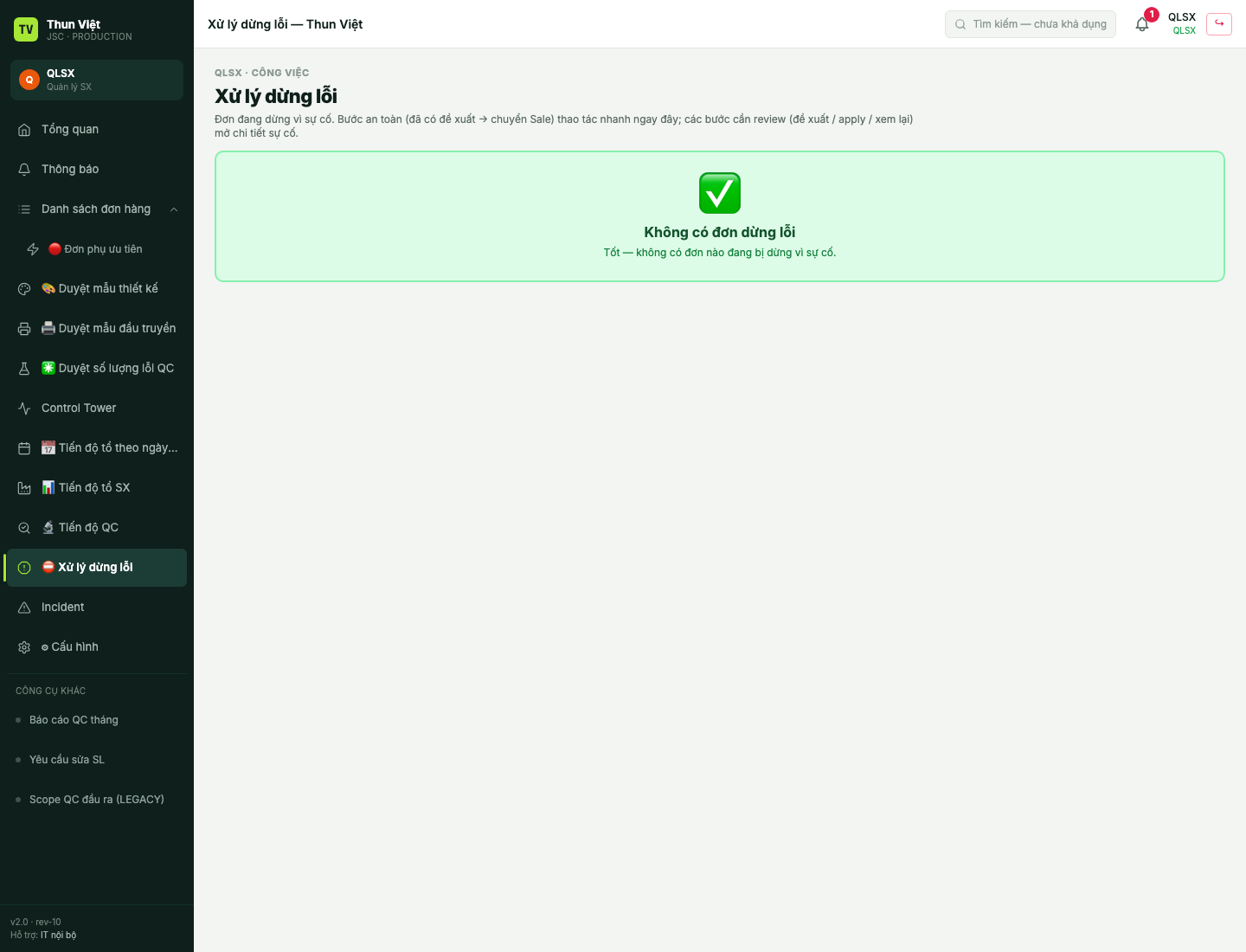
Task: Click the Không có đơn dừng lỗi heading
Action: (720, 232)
